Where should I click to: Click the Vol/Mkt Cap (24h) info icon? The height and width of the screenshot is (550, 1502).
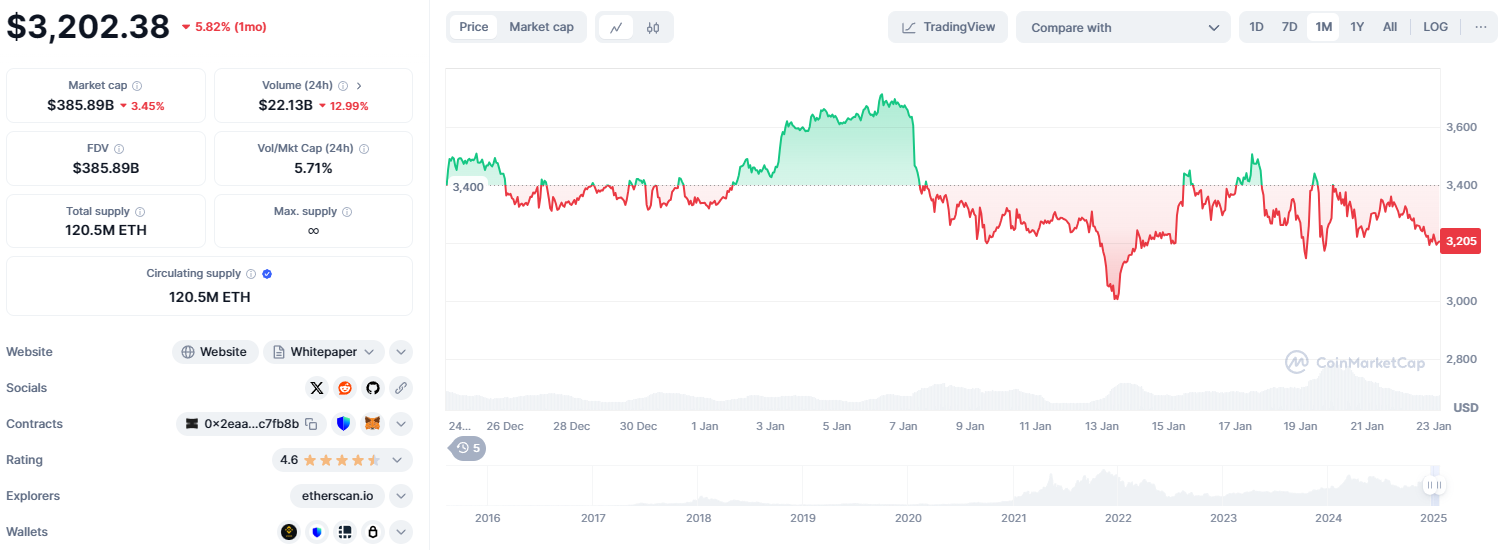point(364,148)
